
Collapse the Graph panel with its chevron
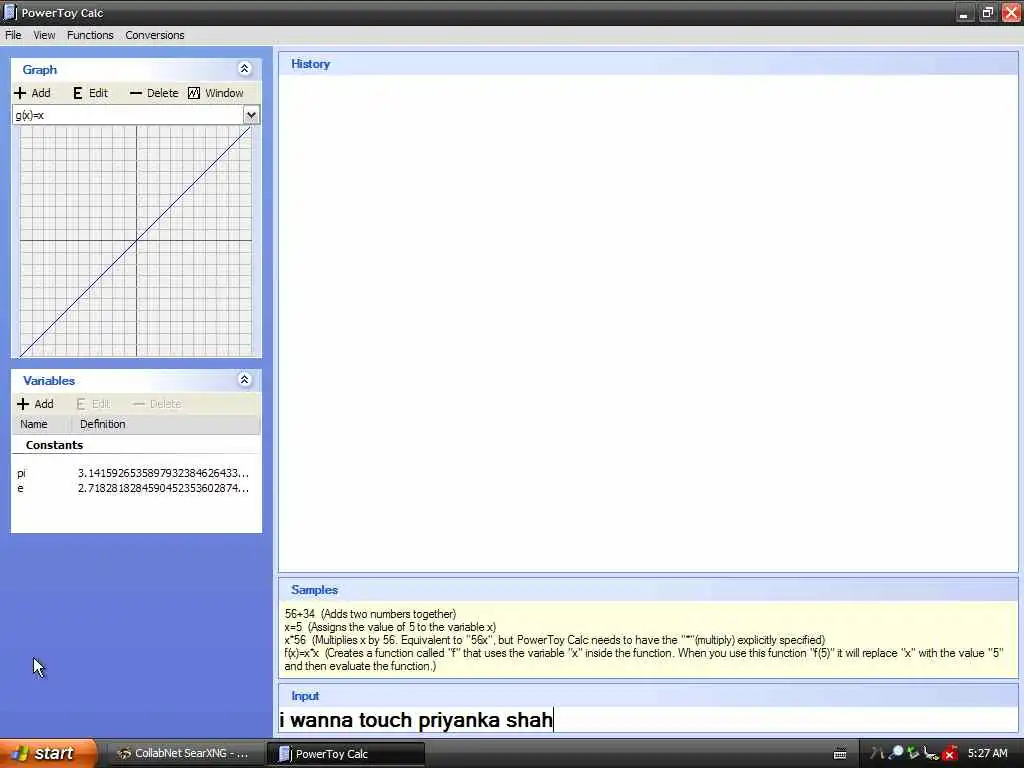click(244, 69)
